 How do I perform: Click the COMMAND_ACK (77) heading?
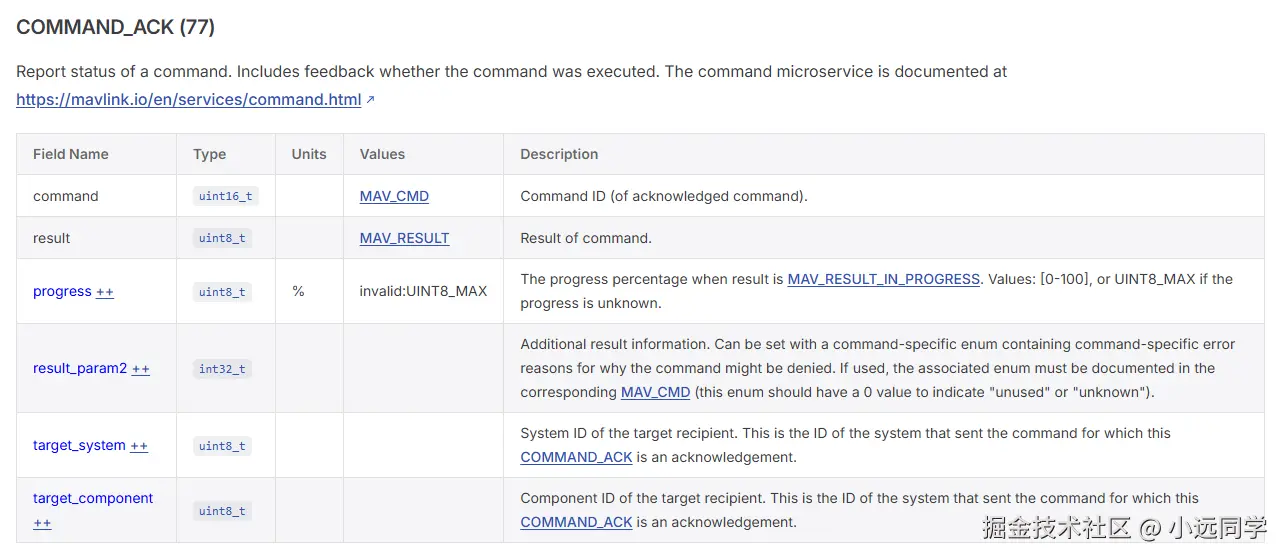coord(115,27)
